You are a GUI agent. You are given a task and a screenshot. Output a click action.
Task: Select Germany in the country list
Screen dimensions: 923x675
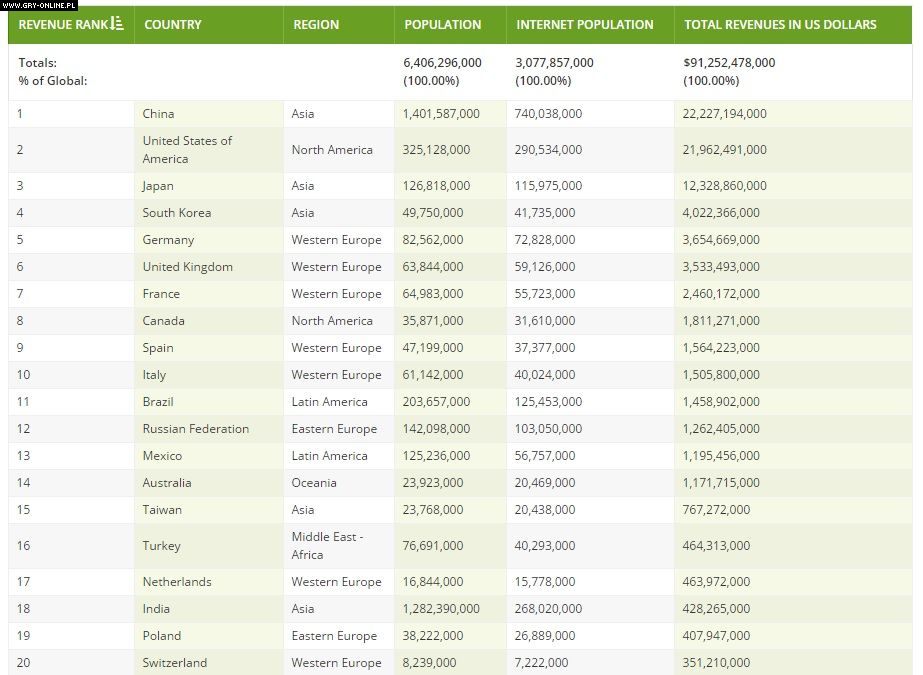pyautogui.click(x=168, y=240)
